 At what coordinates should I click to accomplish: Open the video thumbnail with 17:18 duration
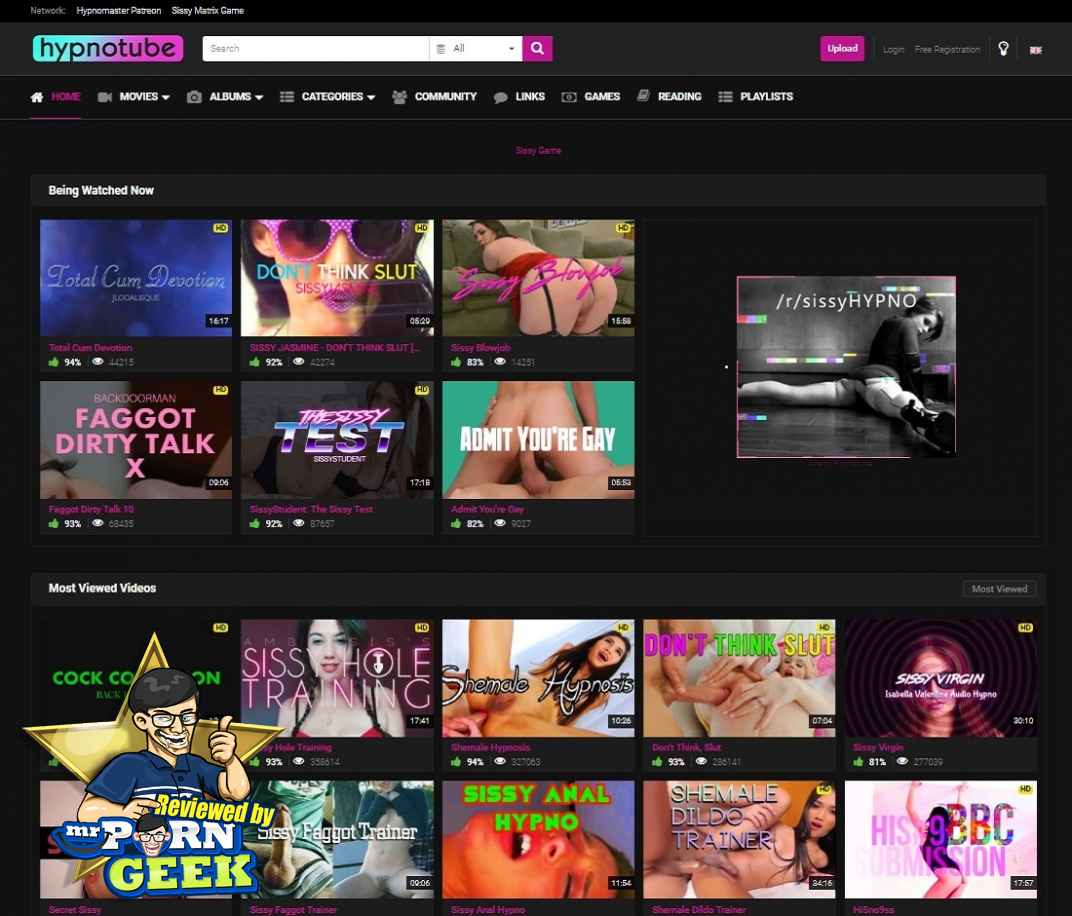click(x=336, y=440)
